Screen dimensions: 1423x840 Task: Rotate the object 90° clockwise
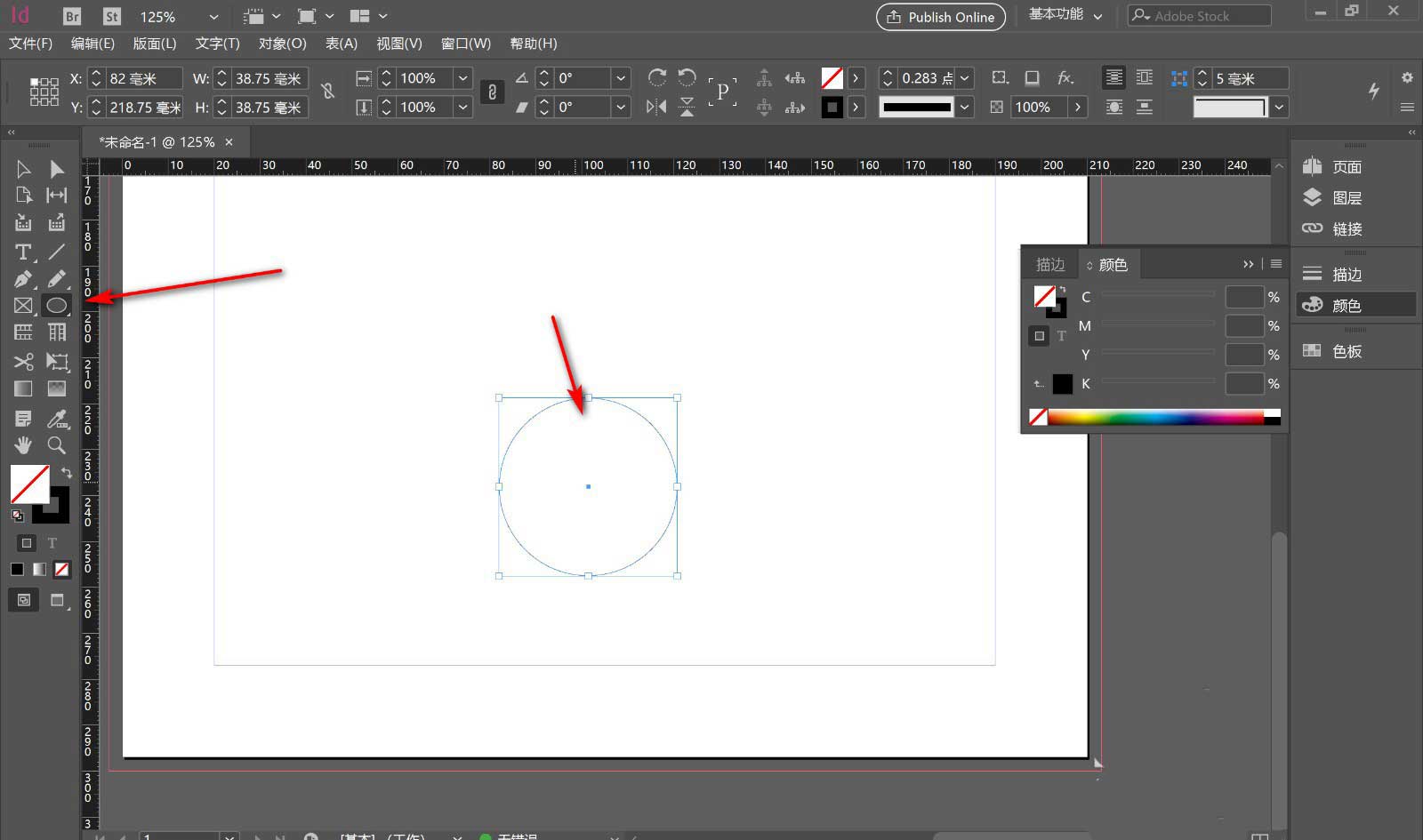pos(657,78)
